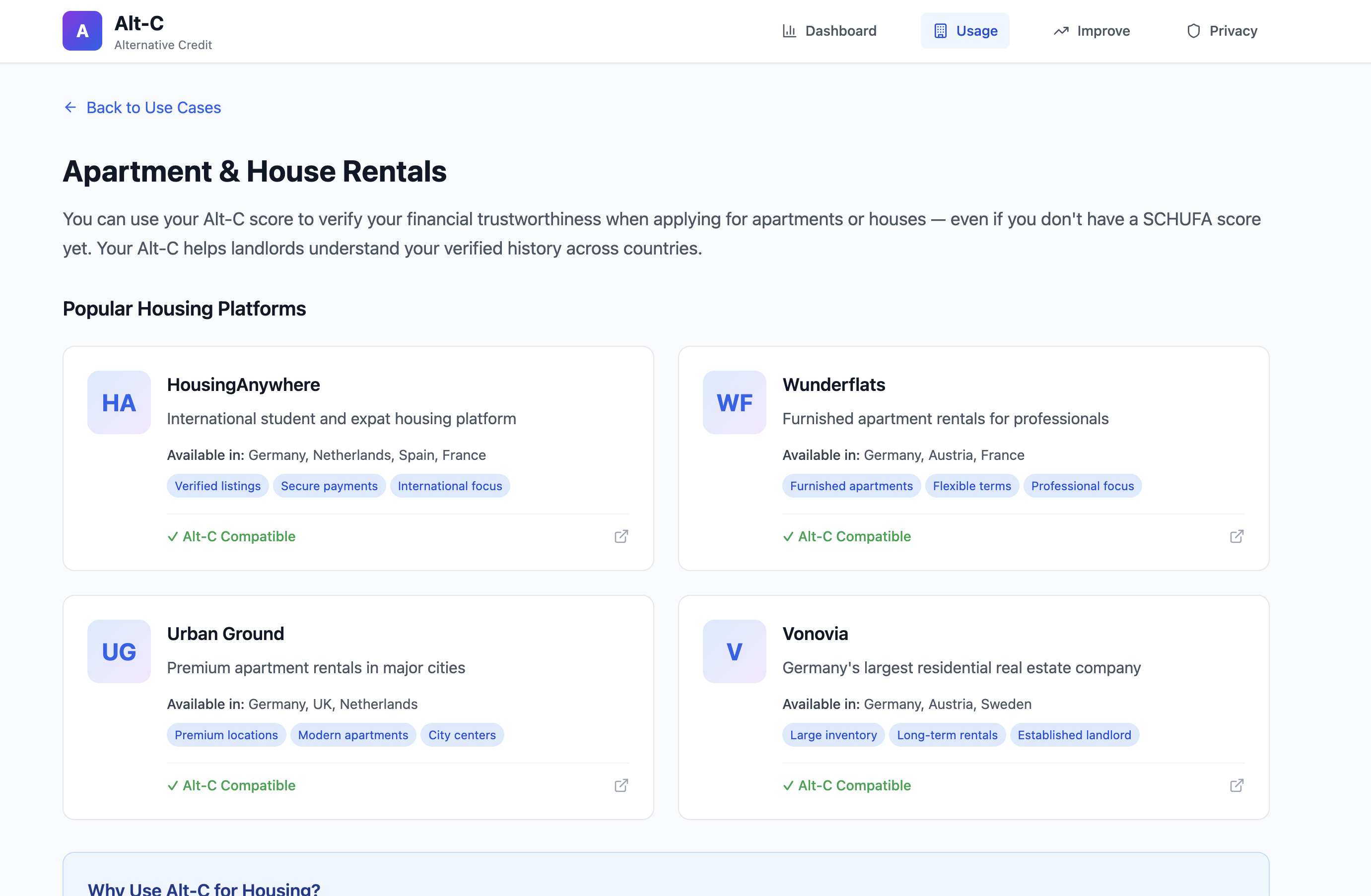Click the back arrow icon
1371x896 pixels.
[70, 108]
